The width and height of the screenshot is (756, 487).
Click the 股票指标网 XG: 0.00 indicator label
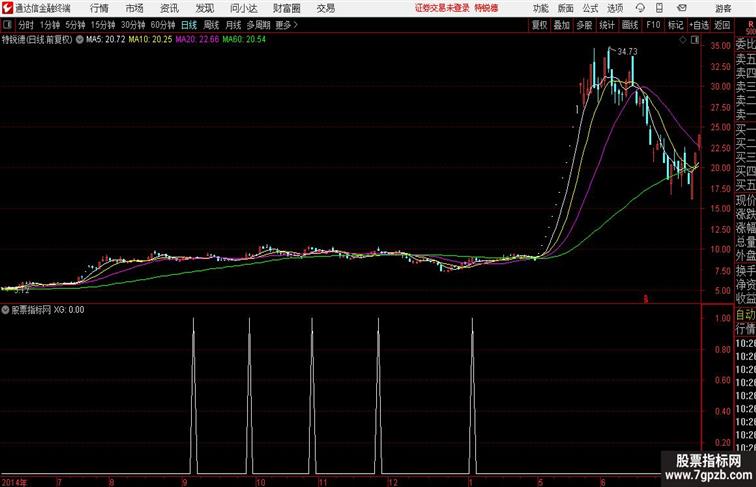[x=48, y=310]
